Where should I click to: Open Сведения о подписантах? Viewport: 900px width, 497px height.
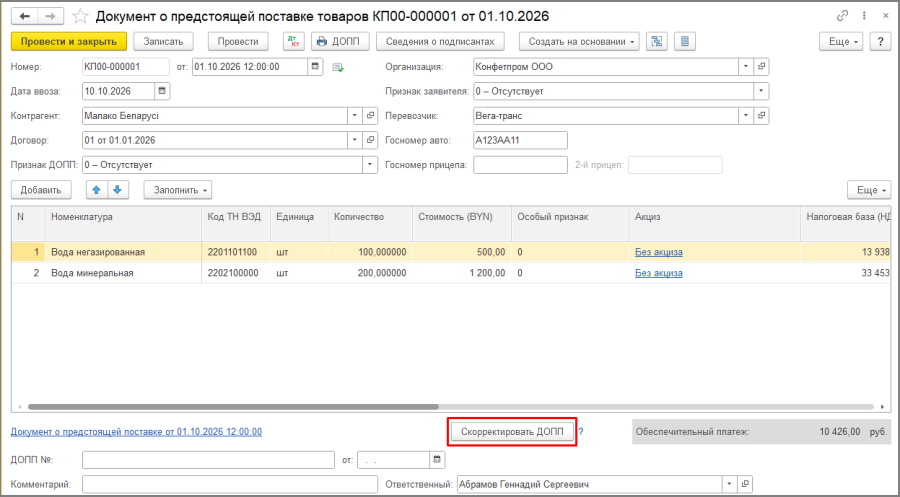(x=440, y=41)
